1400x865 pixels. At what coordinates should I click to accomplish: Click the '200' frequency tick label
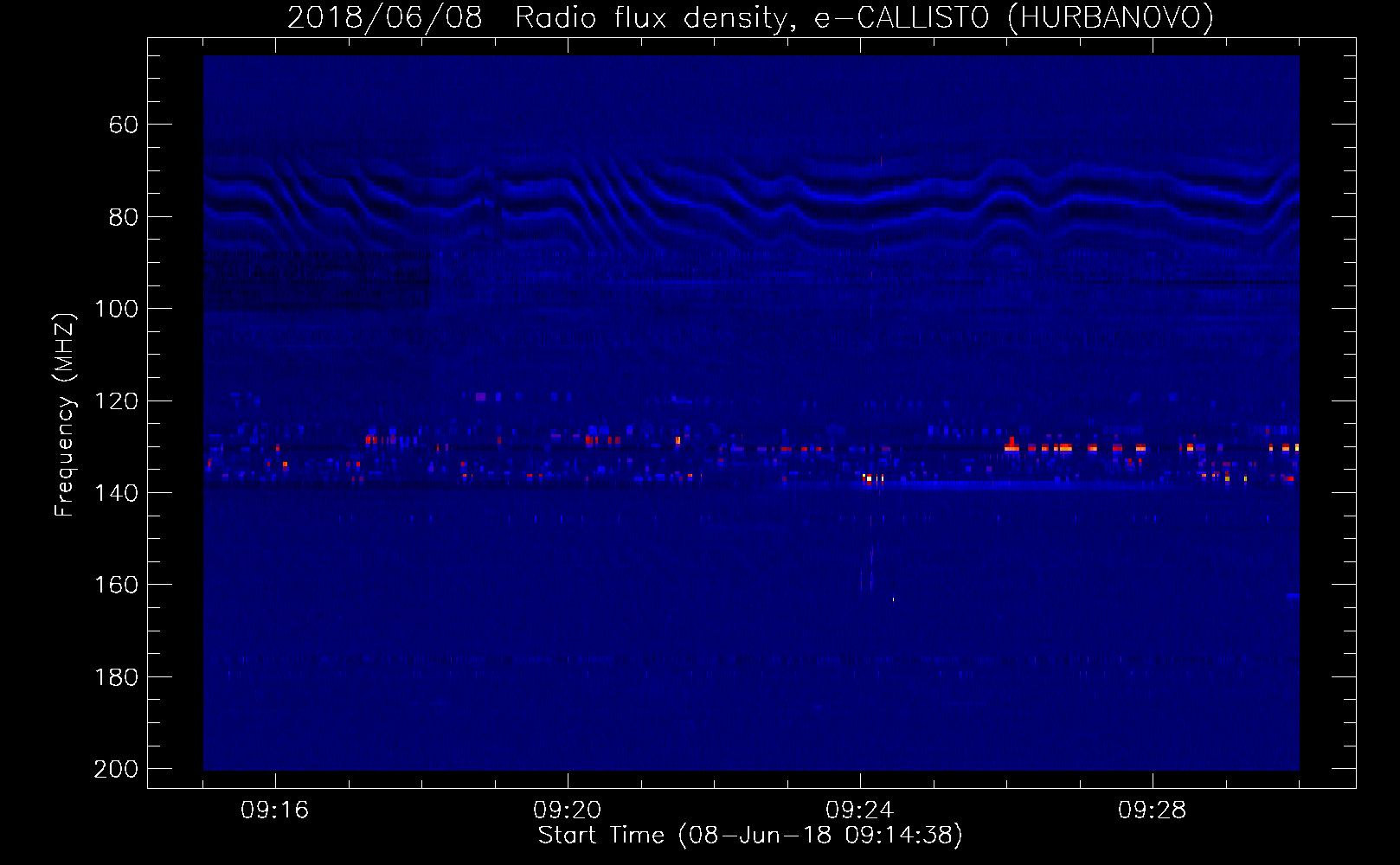tap(116, 769)
